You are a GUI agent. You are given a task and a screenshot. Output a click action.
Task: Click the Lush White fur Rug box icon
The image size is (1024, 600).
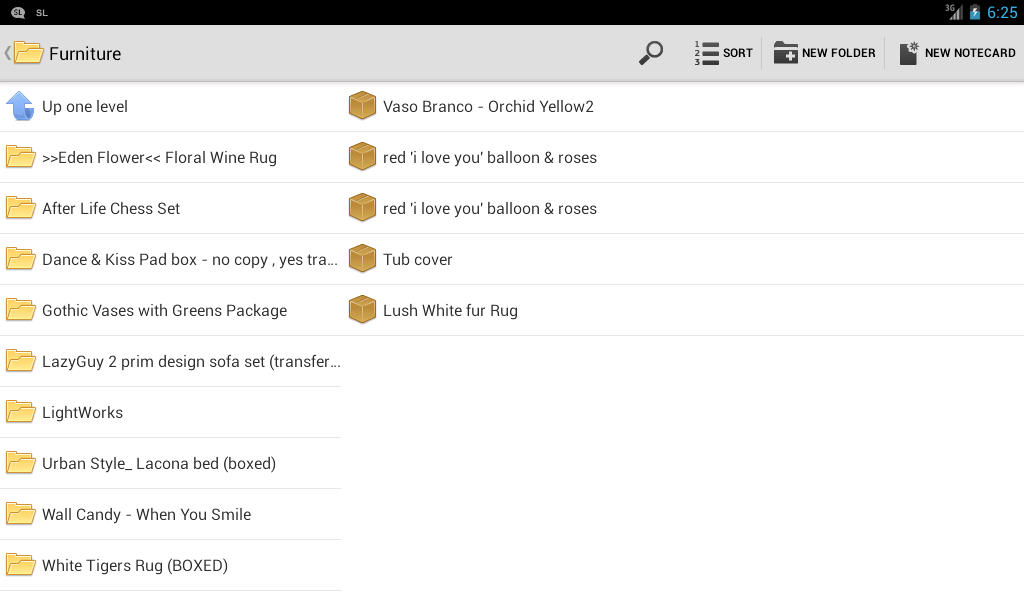362,310
